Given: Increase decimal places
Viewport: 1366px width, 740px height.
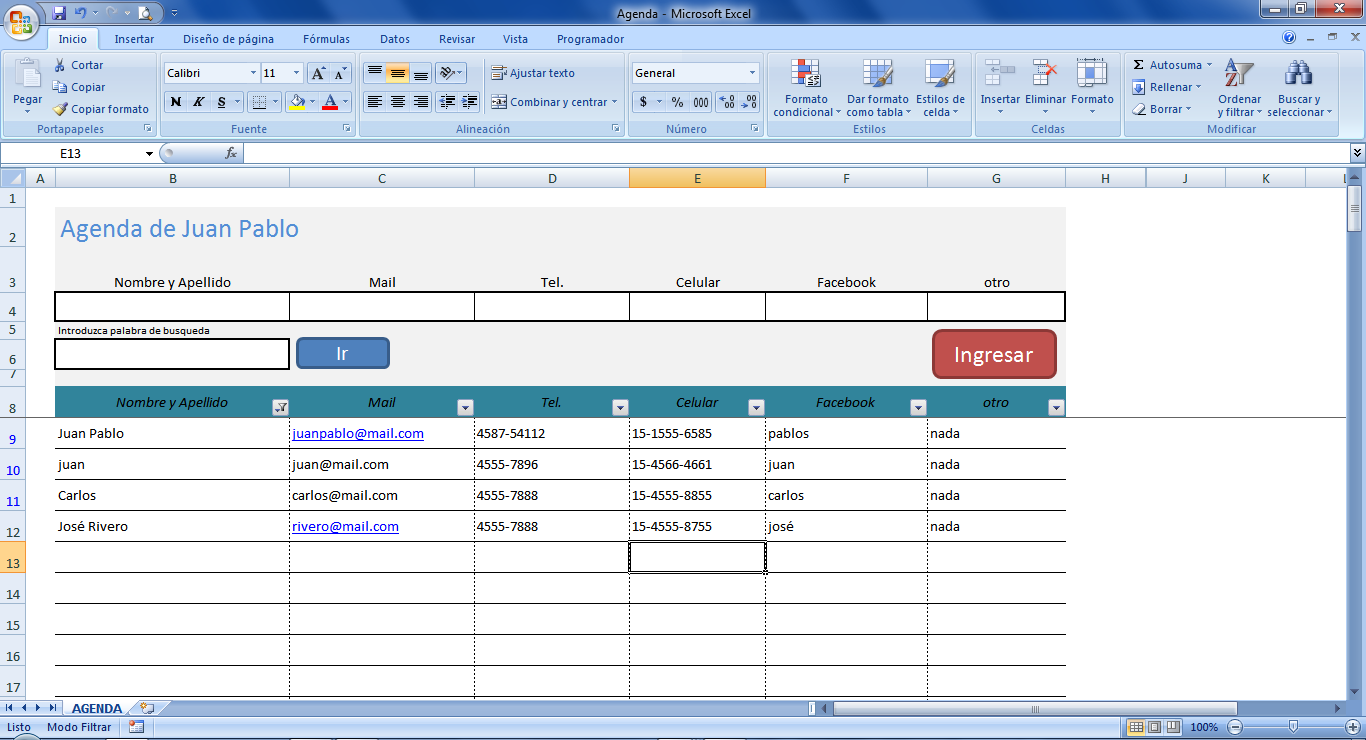Looking at the screenshot, I should pos(727,102).
